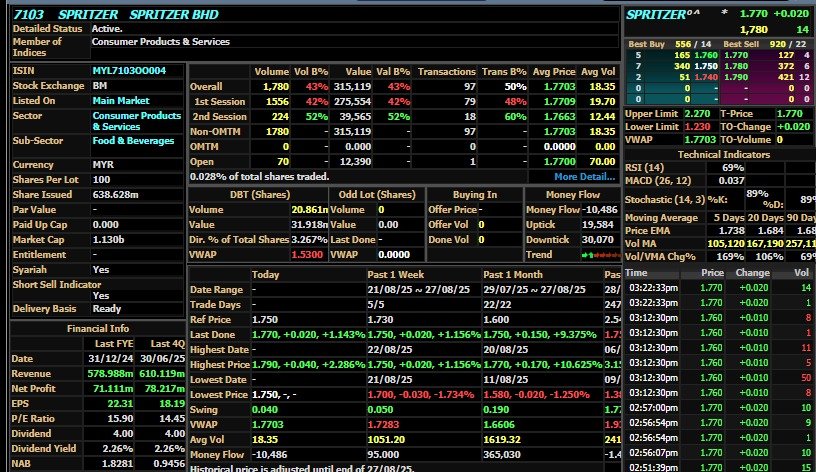The width and height of the screenshot is (816, 472).
Task: Click the 2nd Session value 39,565
Action: pos(355,117)
